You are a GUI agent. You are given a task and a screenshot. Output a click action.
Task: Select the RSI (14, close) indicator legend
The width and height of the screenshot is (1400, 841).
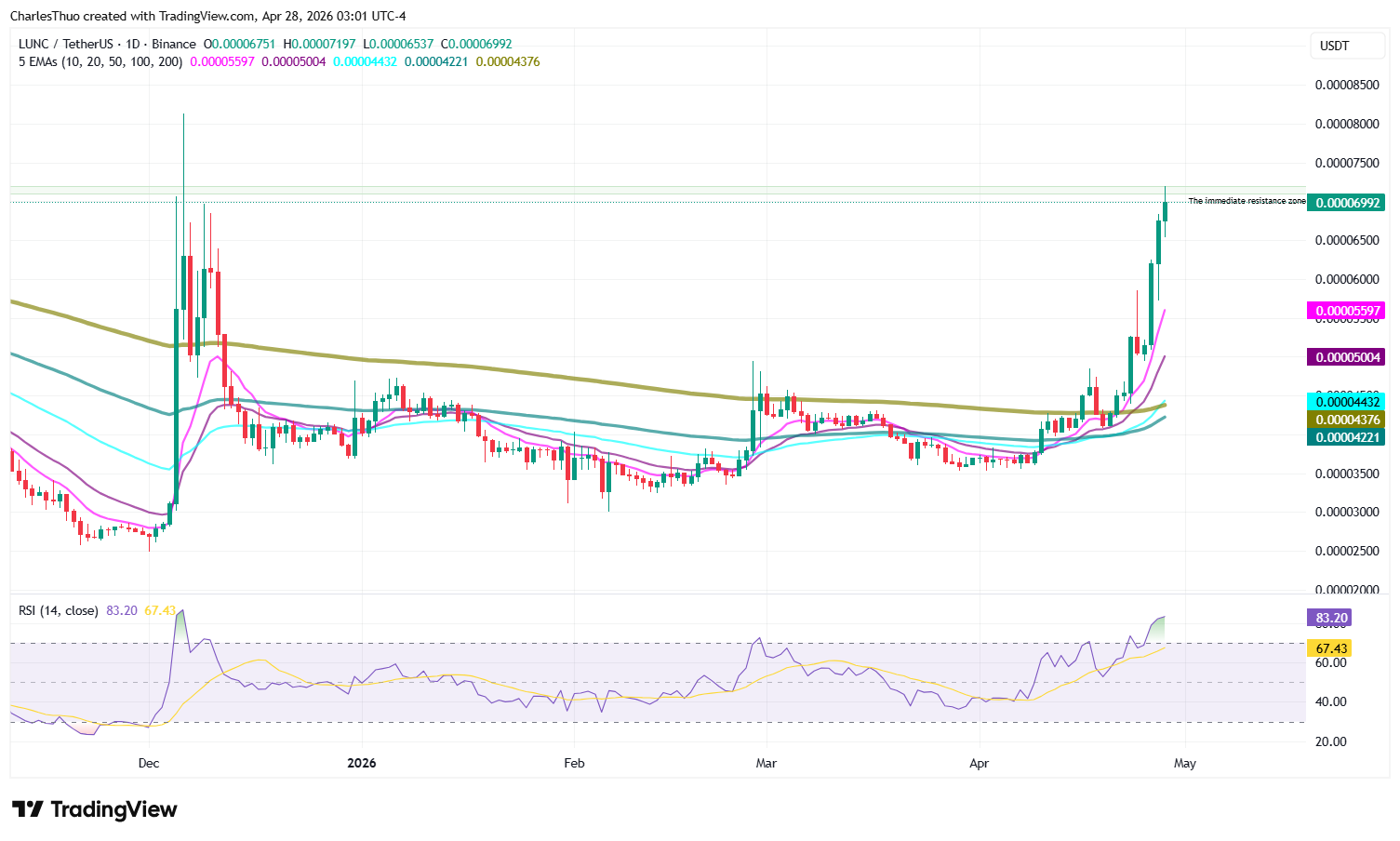(x=59, y=610)
